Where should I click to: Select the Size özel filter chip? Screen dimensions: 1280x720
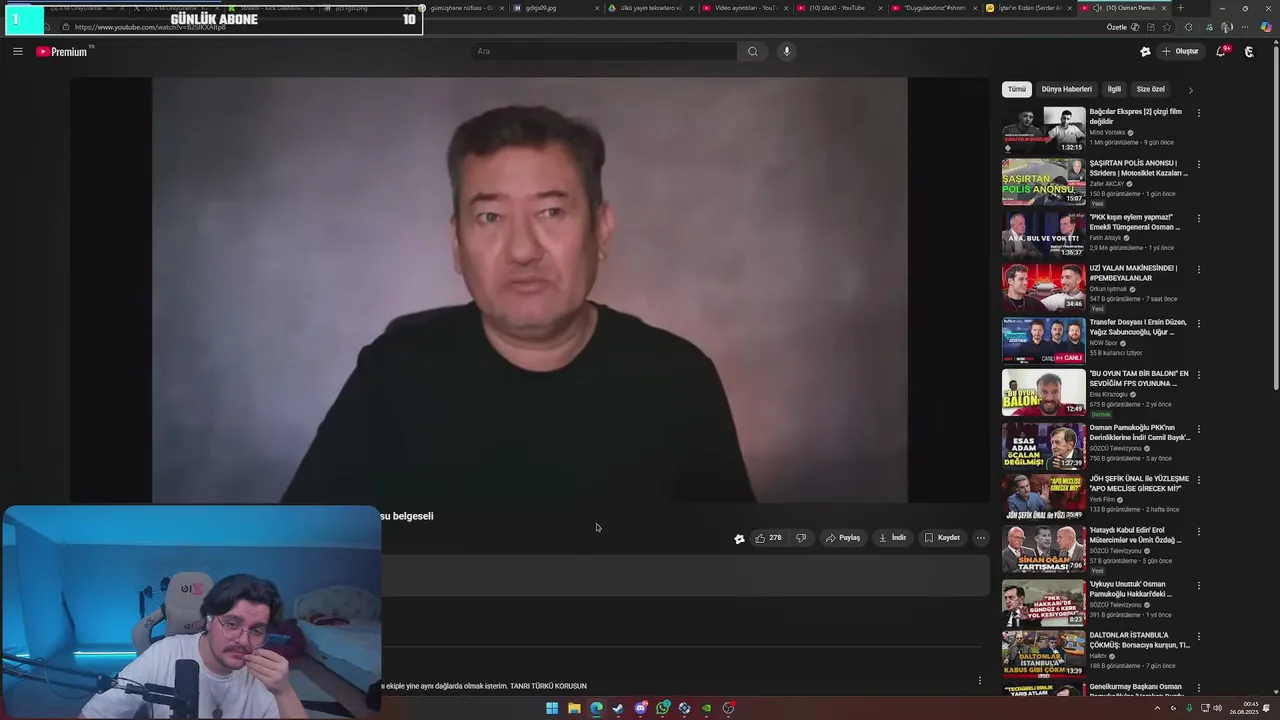pyautogui.click(x=1150, y=89)
